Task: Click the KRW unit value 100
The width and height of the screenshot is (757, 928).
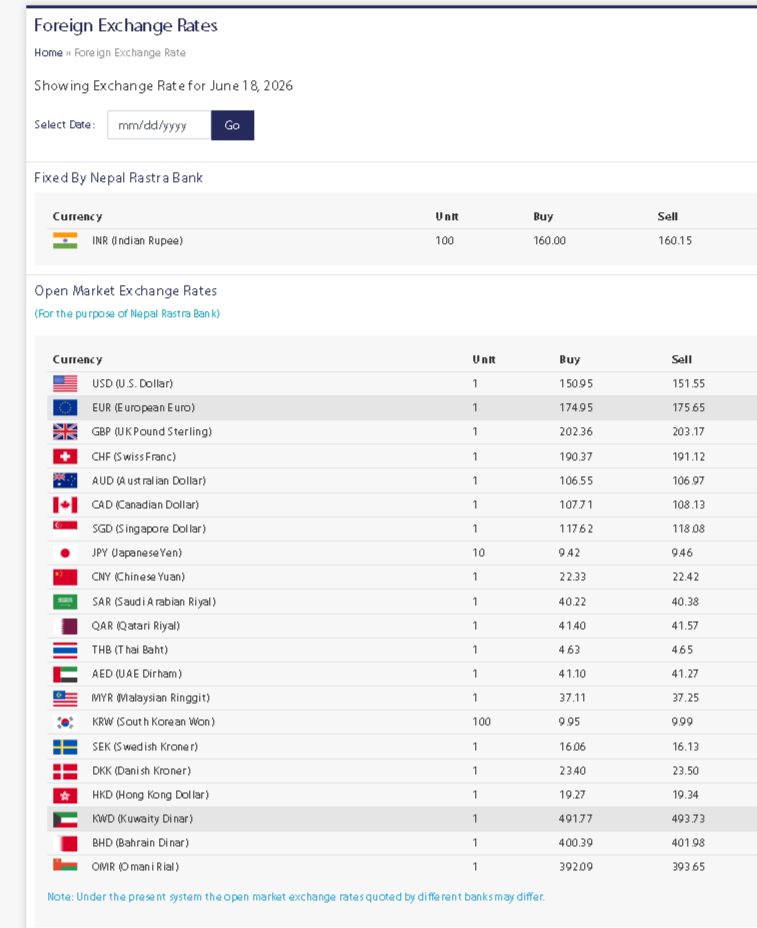Action: point(481,721)
